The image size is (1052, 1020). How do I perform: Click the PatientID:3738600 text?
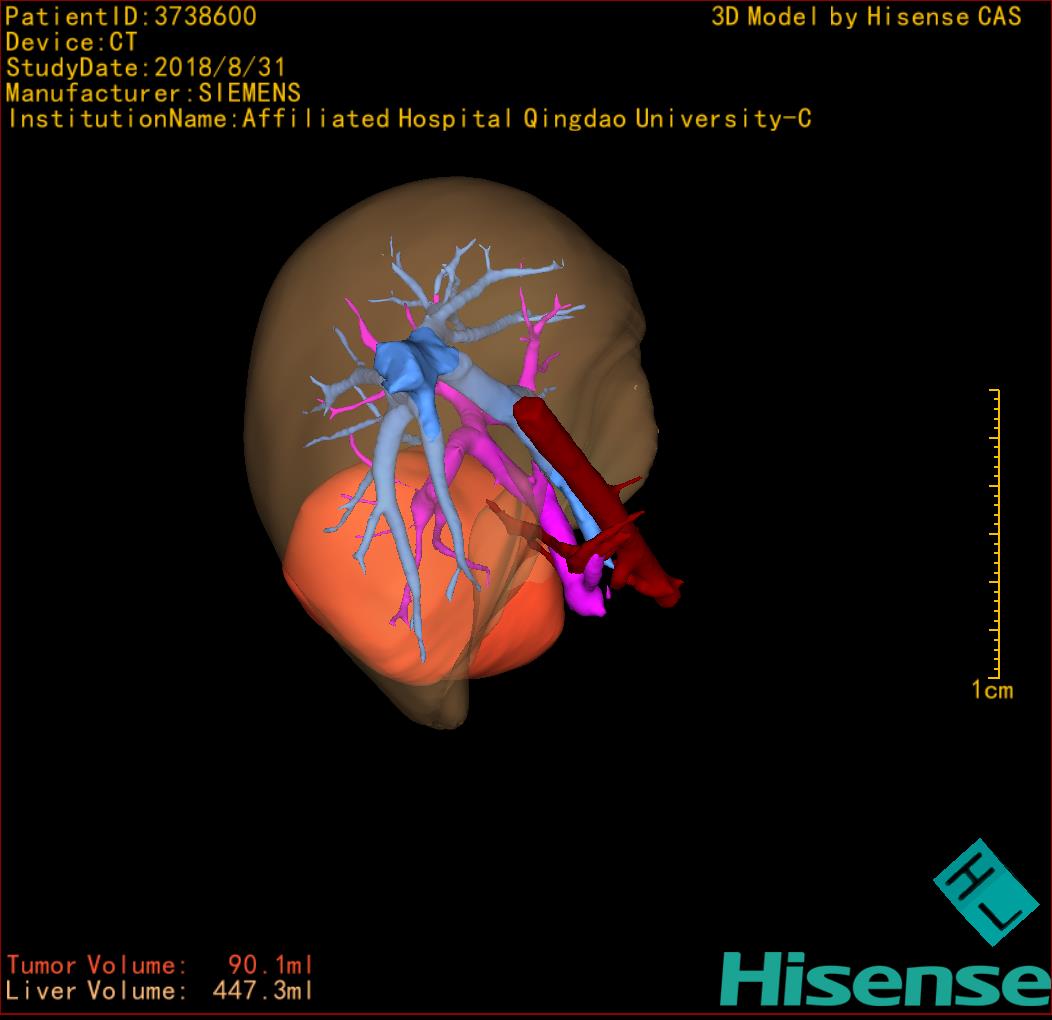[131, 17]
